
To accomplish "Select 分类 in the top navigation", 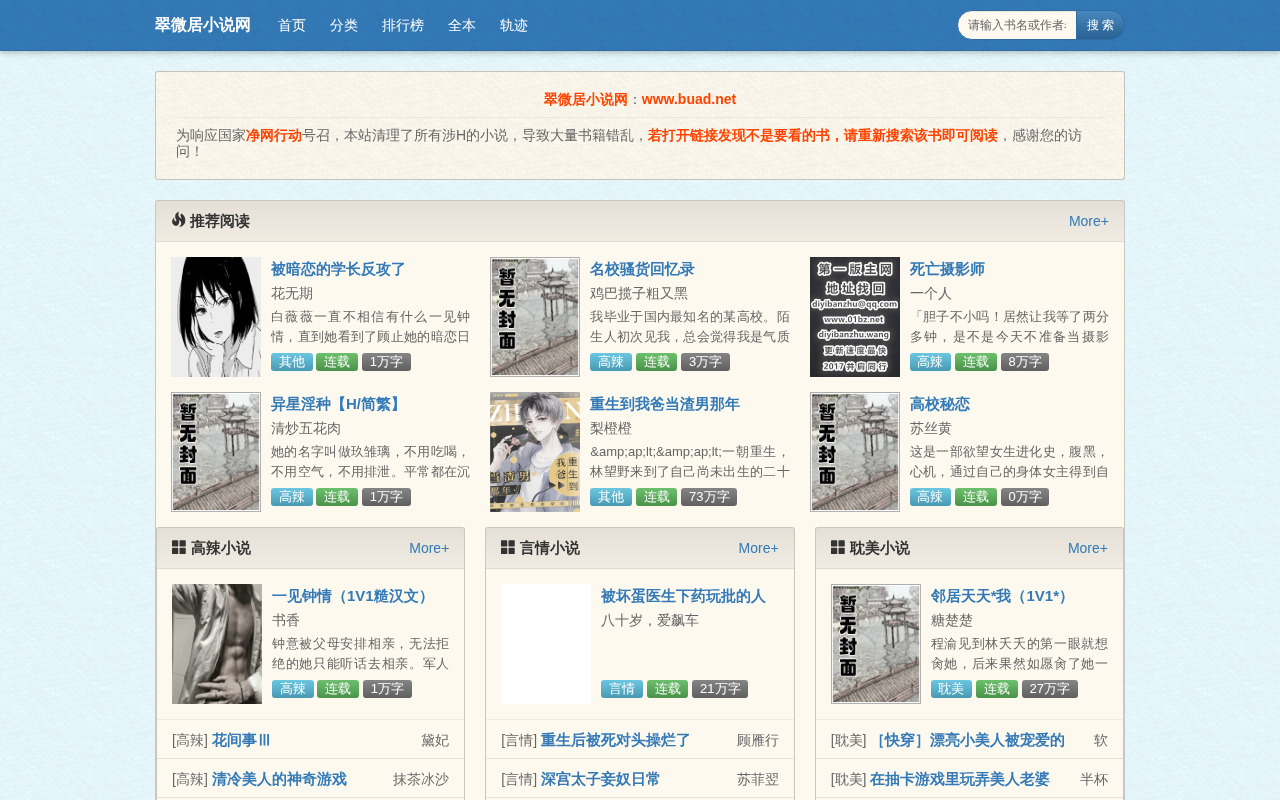I will (x=344, y=25).
